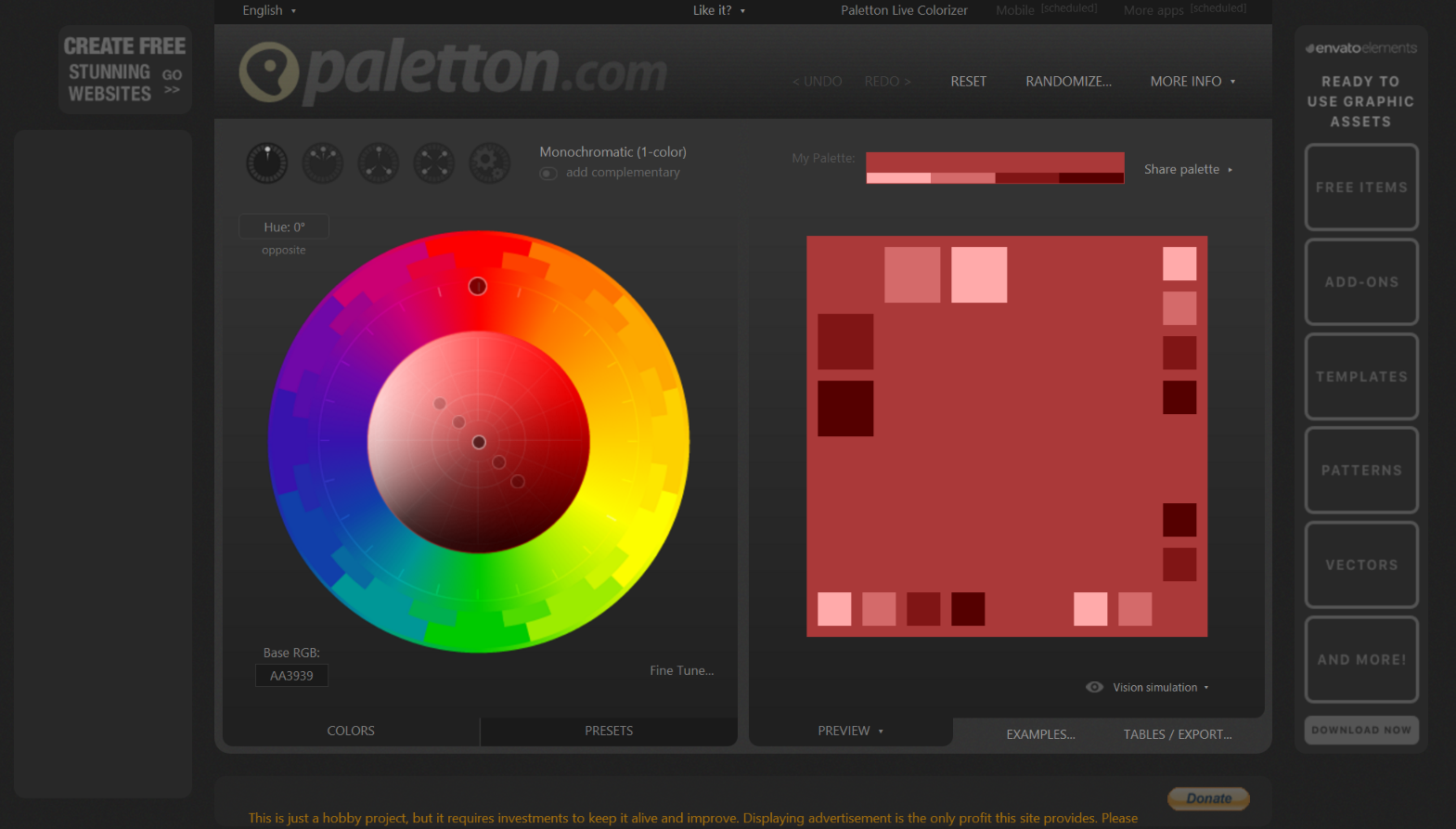Open the TABLES / EXPORT tab
Image resolution: width=1456 pixels, height=829 pixels.
(x=1178, y=734)
